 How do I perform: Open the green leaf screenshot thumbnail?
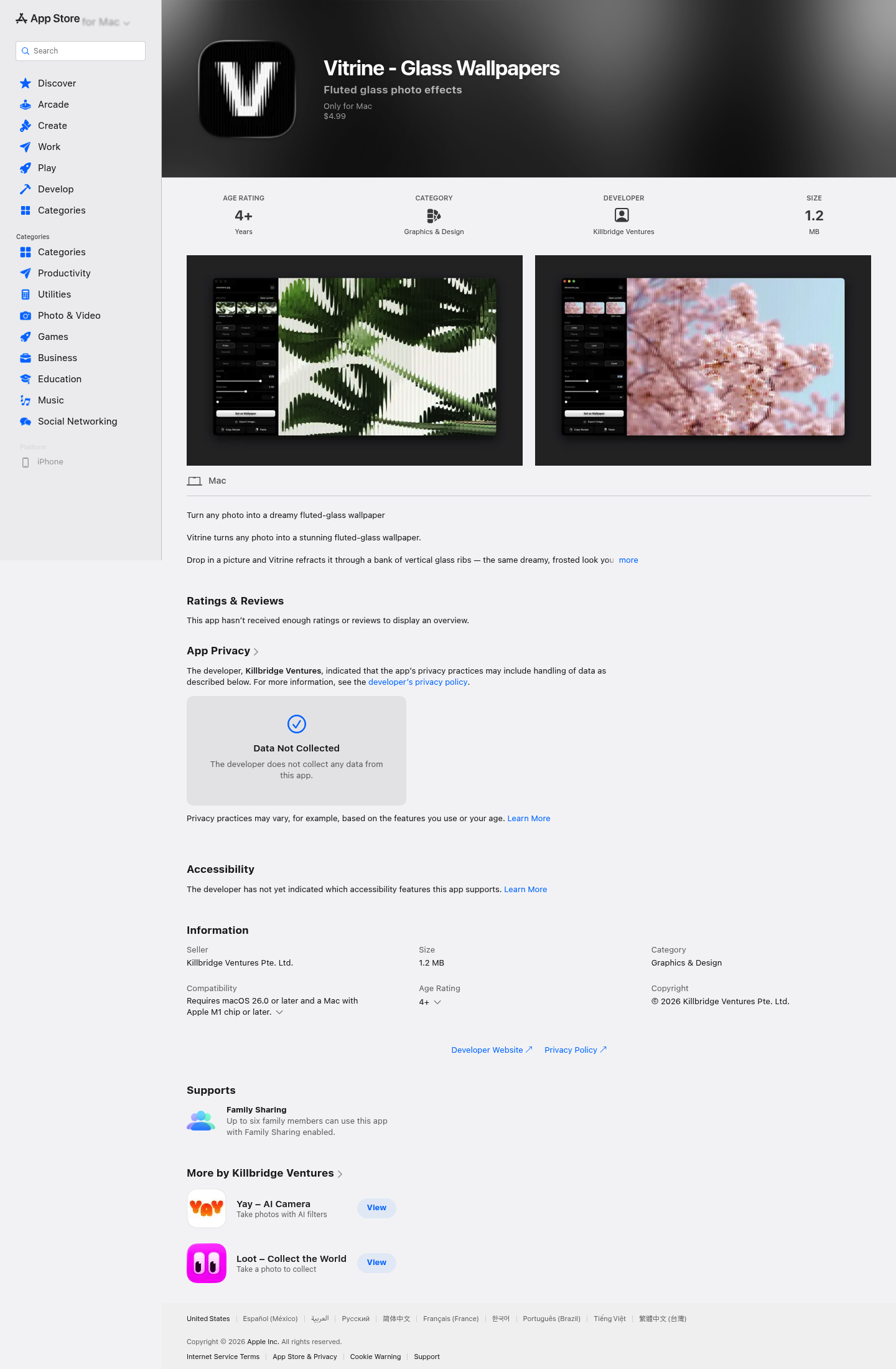click(x=355, y=360)
